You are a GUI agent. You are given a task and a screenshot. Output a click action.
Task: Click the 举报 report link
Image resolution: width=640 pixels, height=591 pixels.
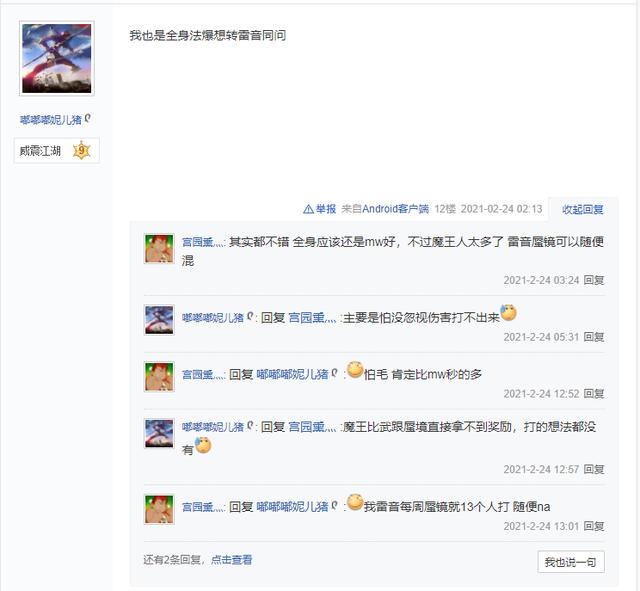(x=326, y=209)
